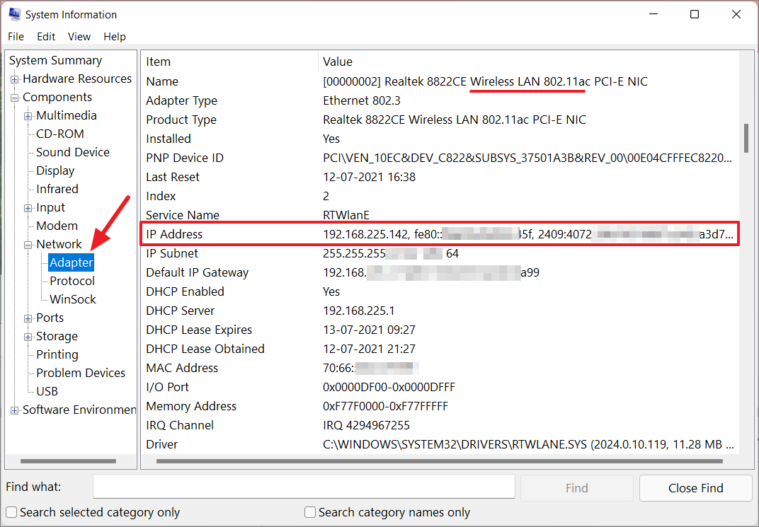Enable Search selected category only checkbox
The image size is (759, 527).
point(11,512)
